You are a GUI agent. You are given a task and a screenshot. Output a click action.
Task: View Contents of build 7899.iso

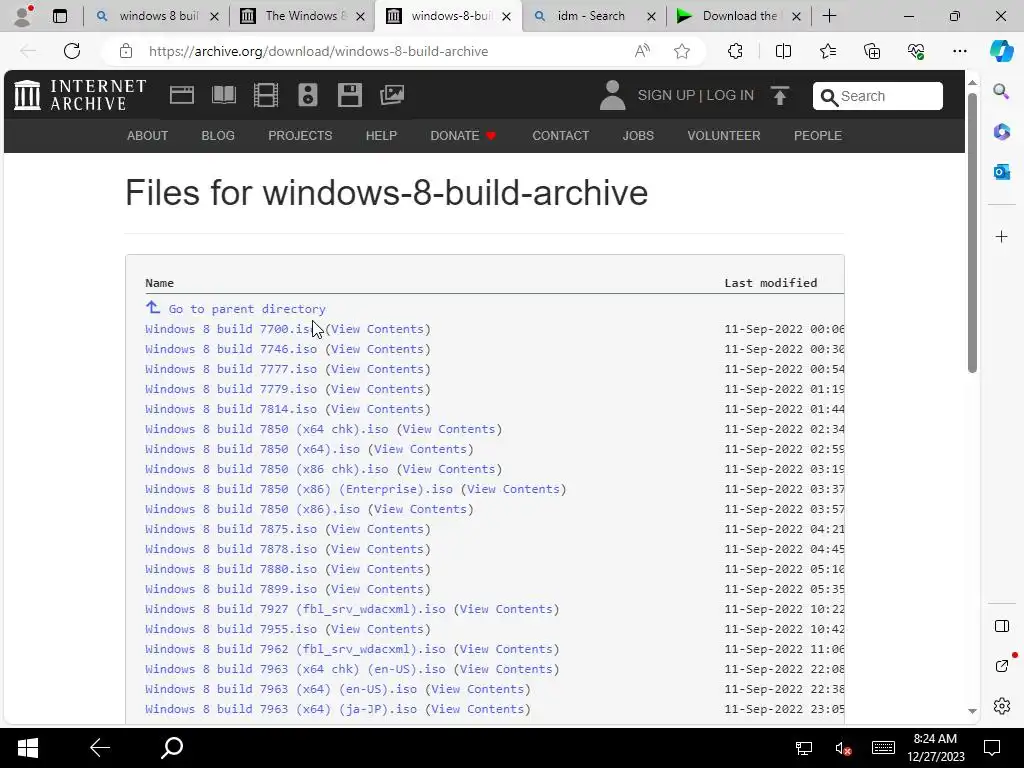[378, 589]
